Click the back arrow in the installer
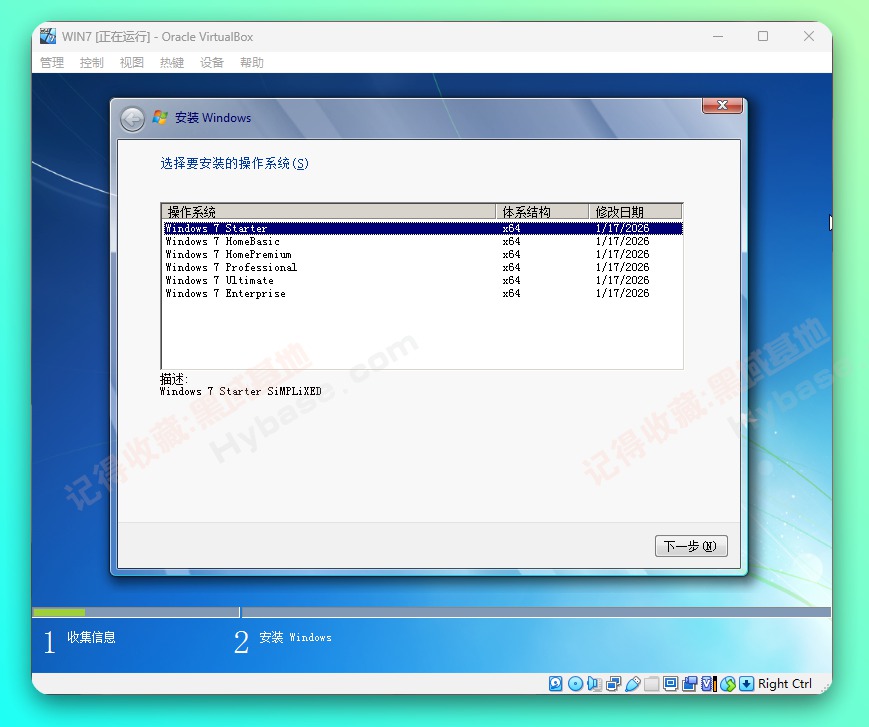Screen dimensions: 869x727 pyautogui.click(x=131, y=118)
